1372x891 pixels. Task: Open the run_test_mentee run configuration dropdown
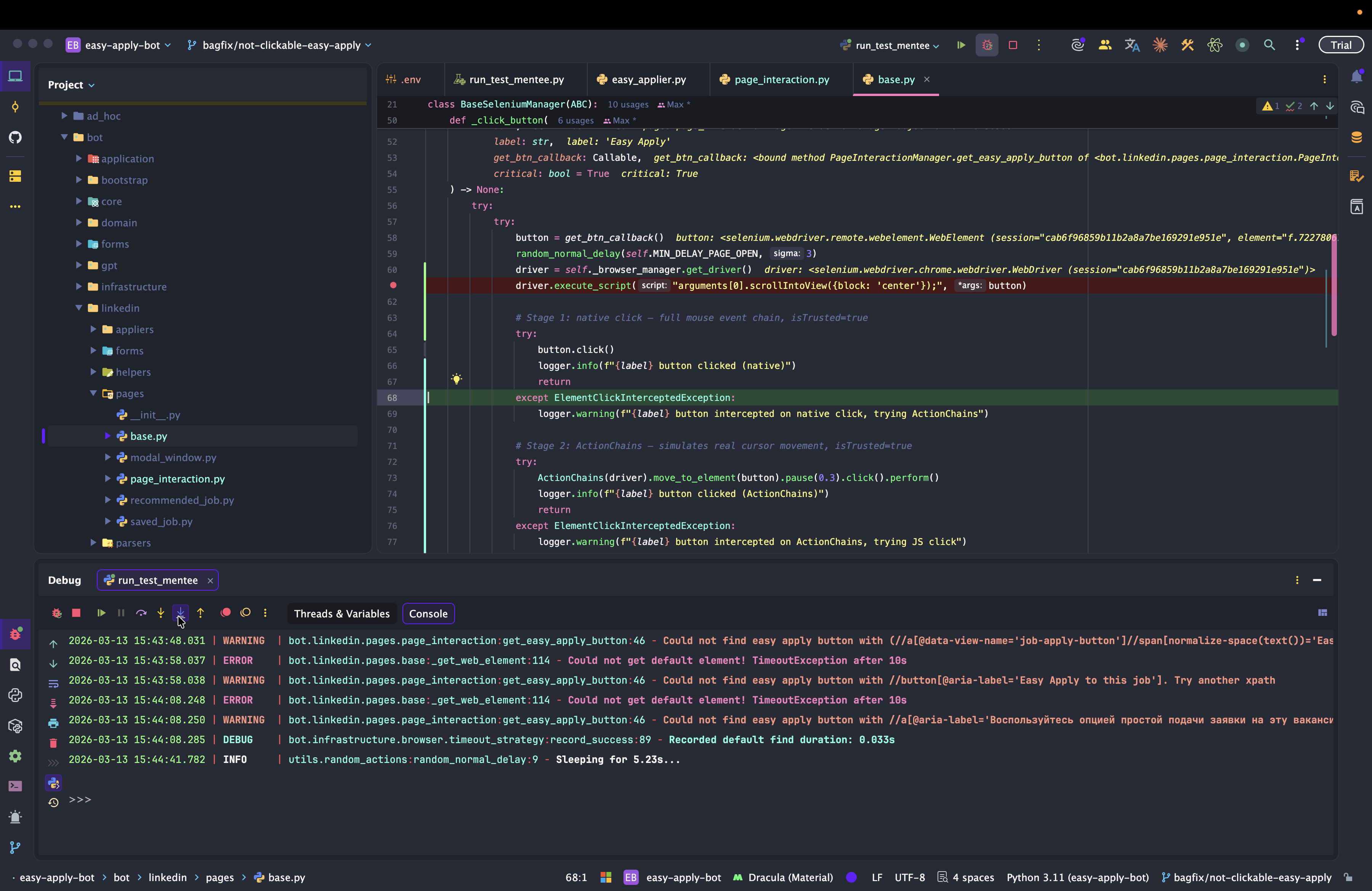tap(891, 45)
